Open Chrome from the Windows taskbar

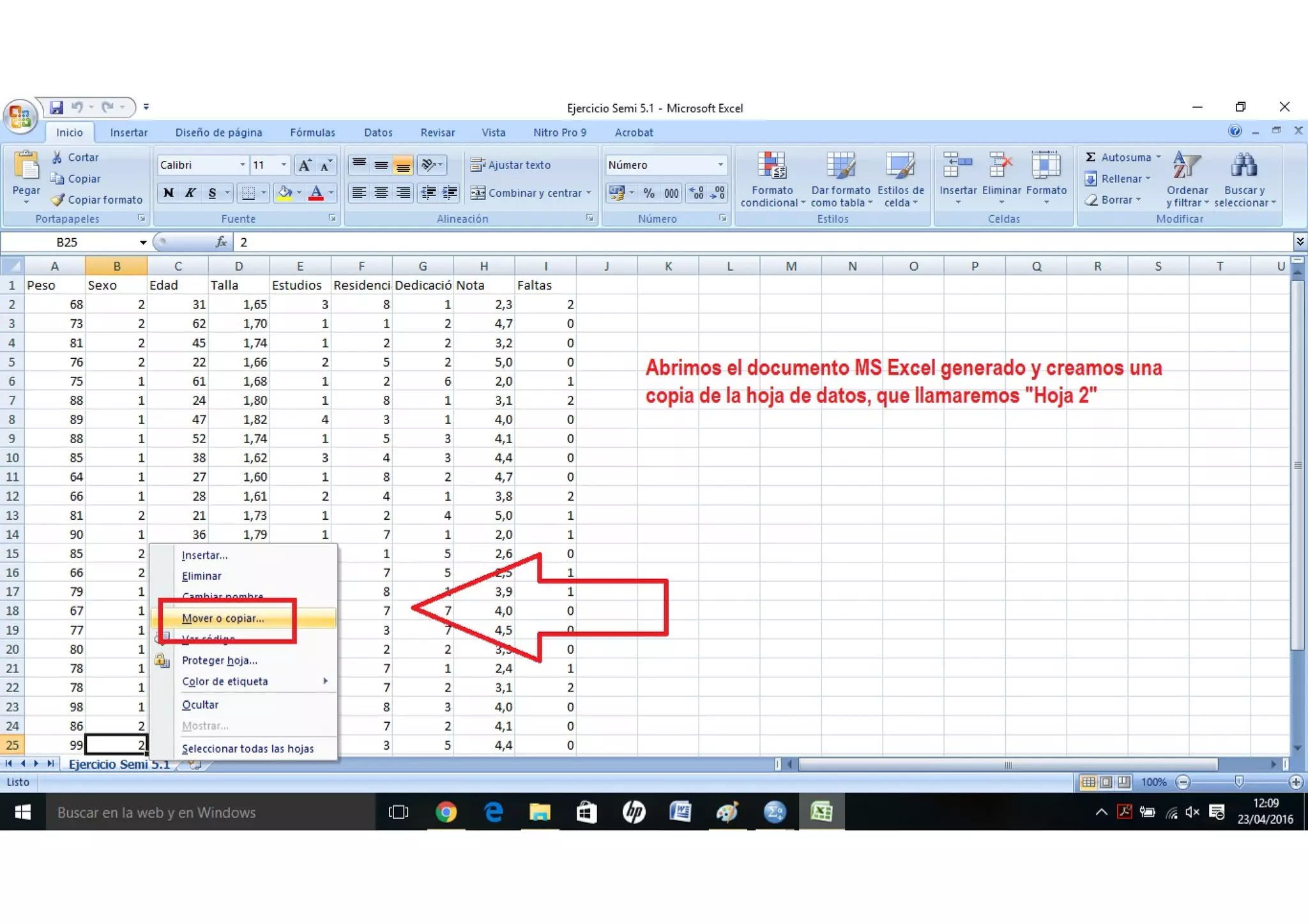(x=446, y=812)
